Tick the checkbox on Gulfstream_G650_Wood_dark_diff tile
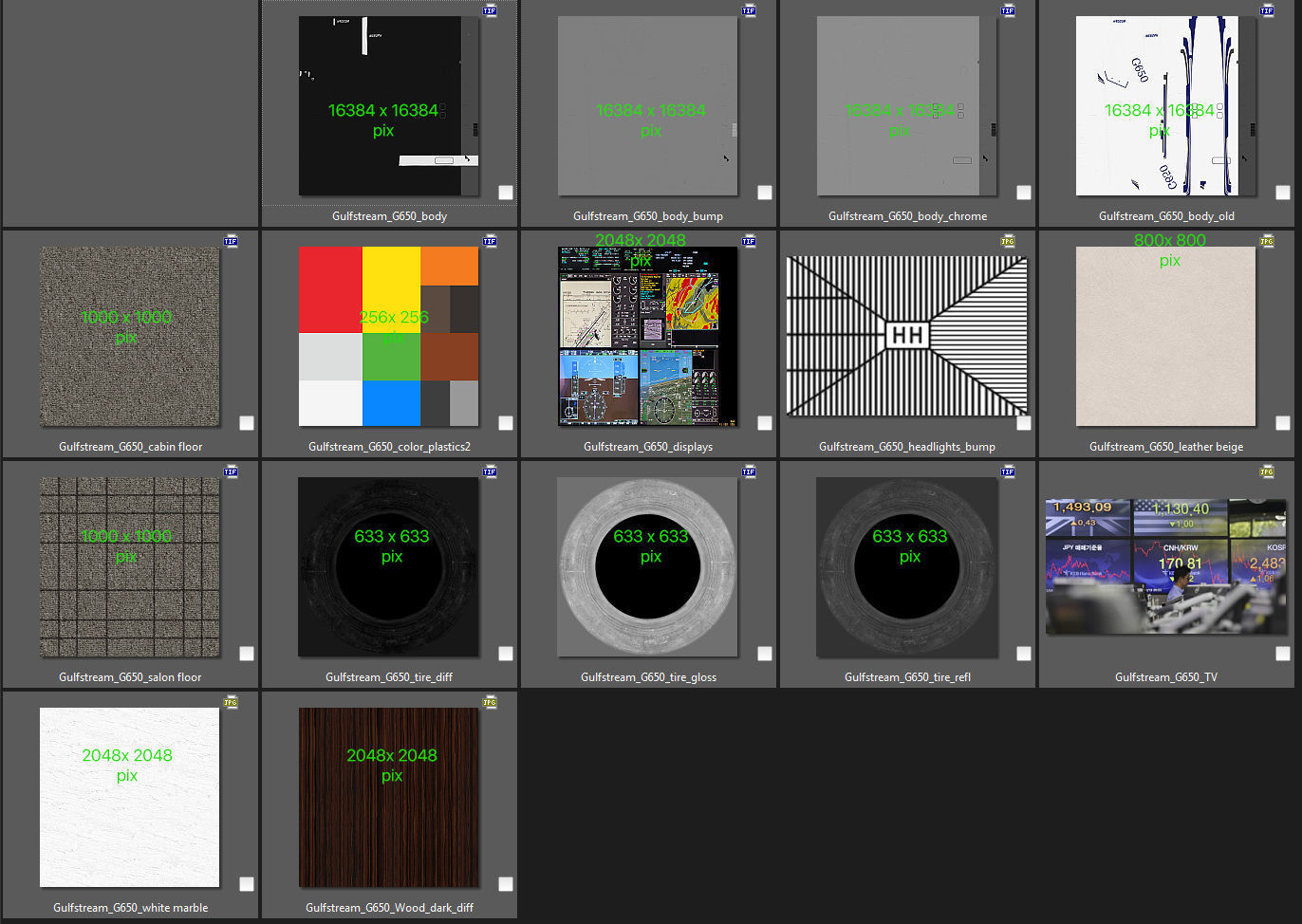The image size is (1302, 924). (506, 884)
